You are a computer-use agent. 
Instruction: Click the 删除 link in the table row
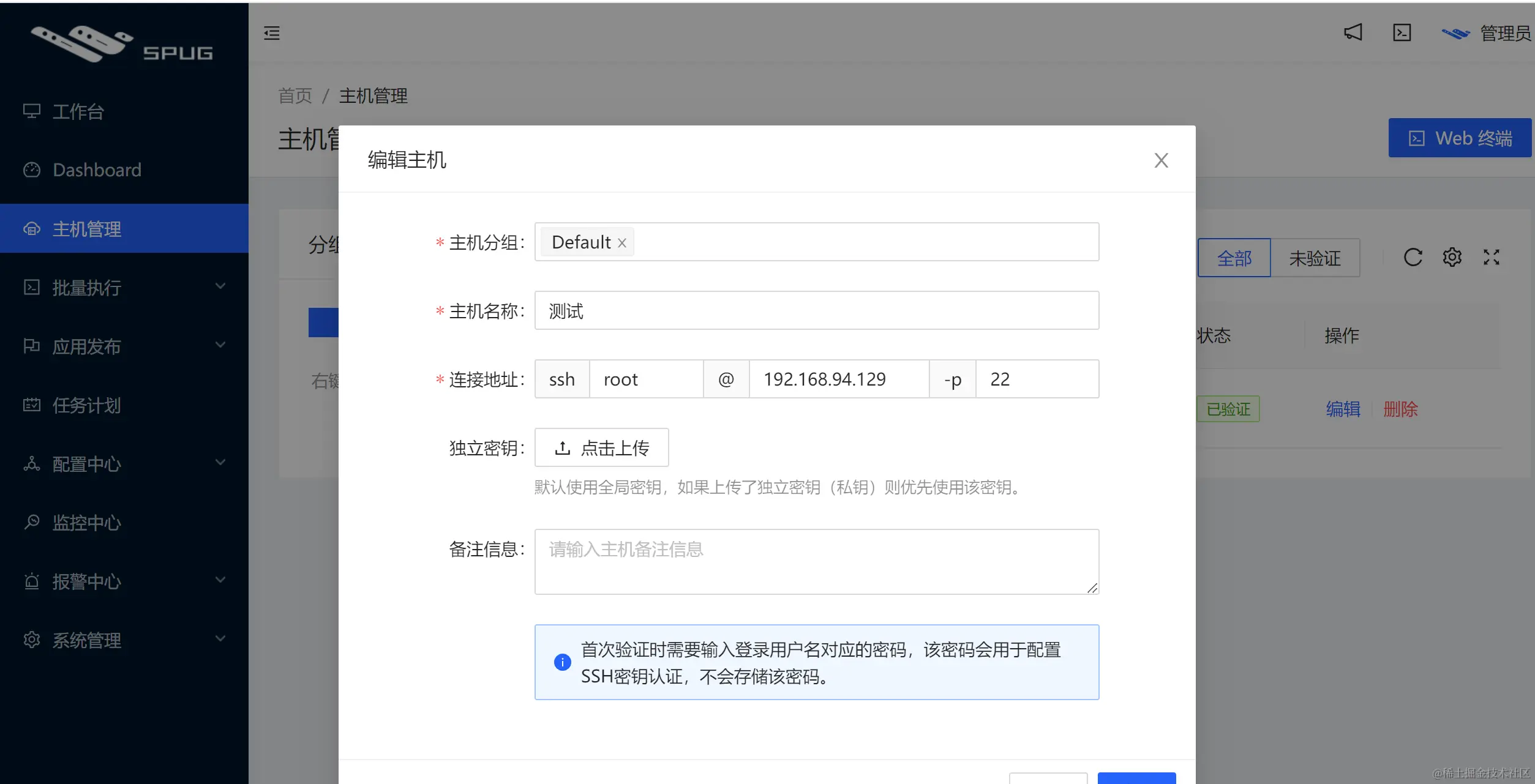pos(1400,409)
